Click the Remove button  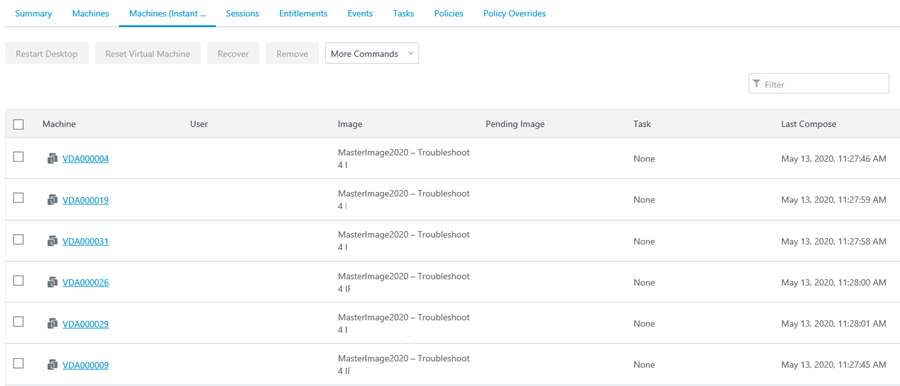pos(292,53)
